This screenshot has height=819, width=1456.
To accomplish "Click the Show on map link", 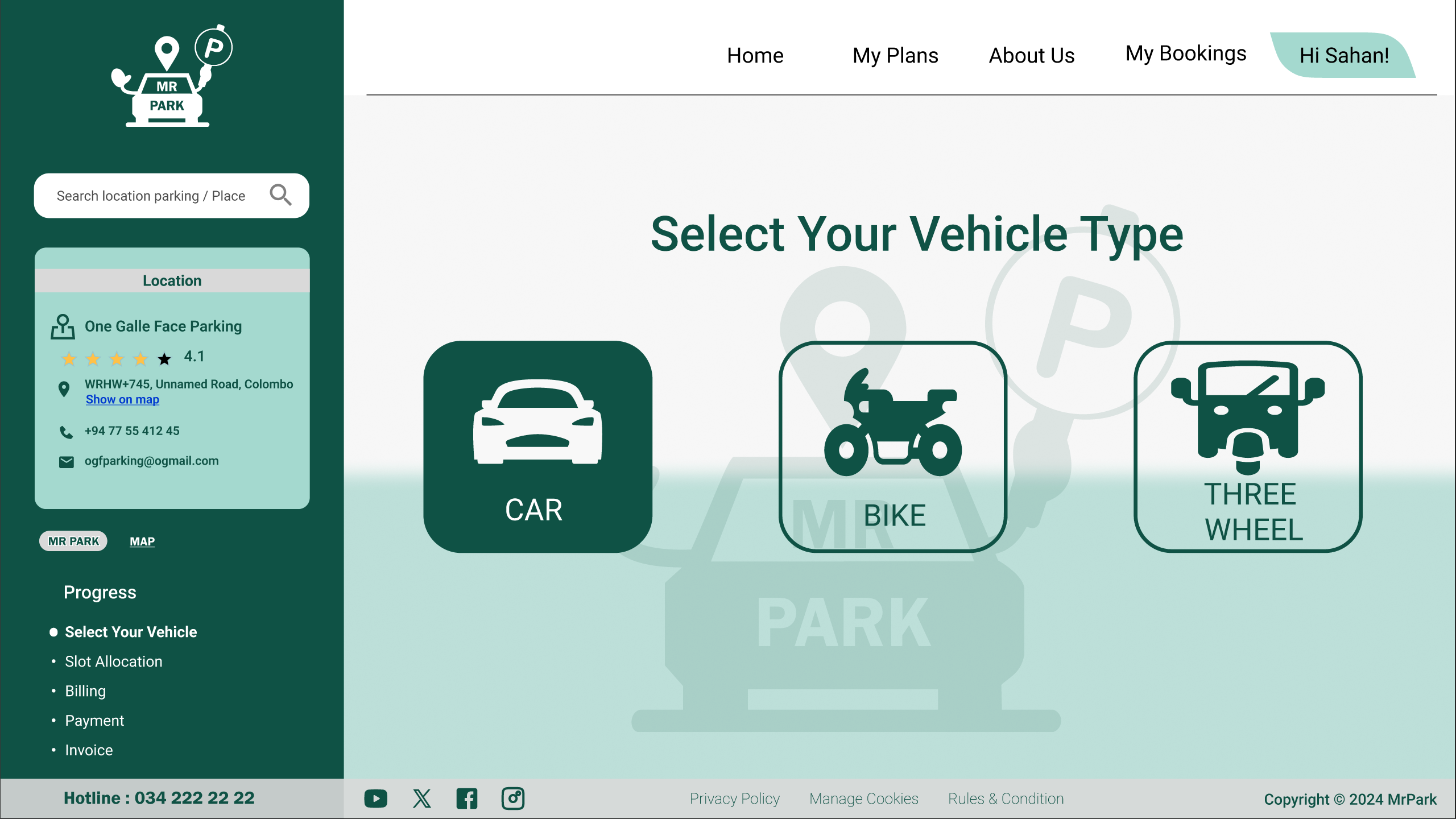I will pyautogui.click(x=122, y=399).
